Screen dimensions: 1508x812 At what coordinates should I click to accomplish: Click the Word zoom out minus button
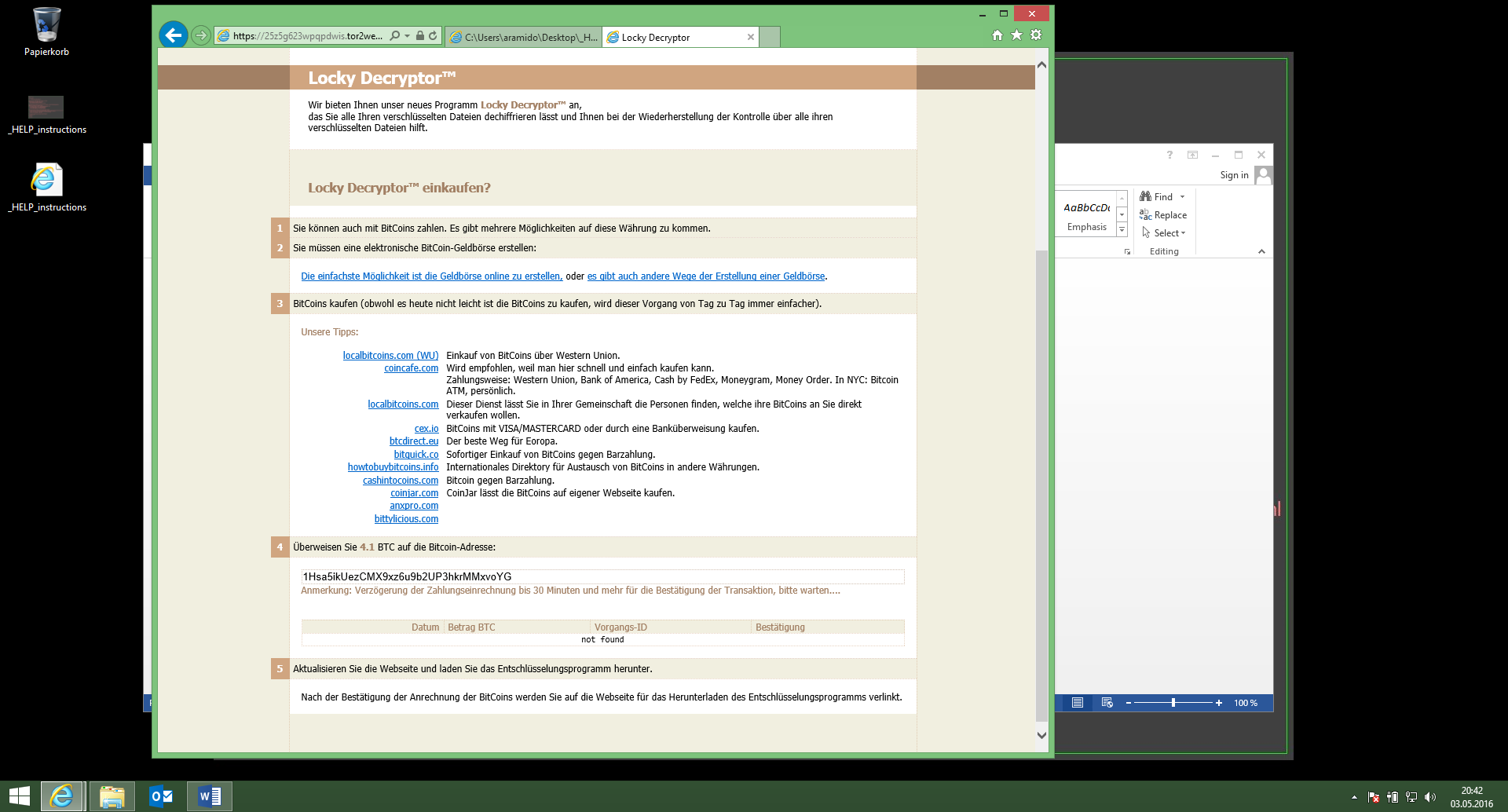click(x=1129, y=703)
